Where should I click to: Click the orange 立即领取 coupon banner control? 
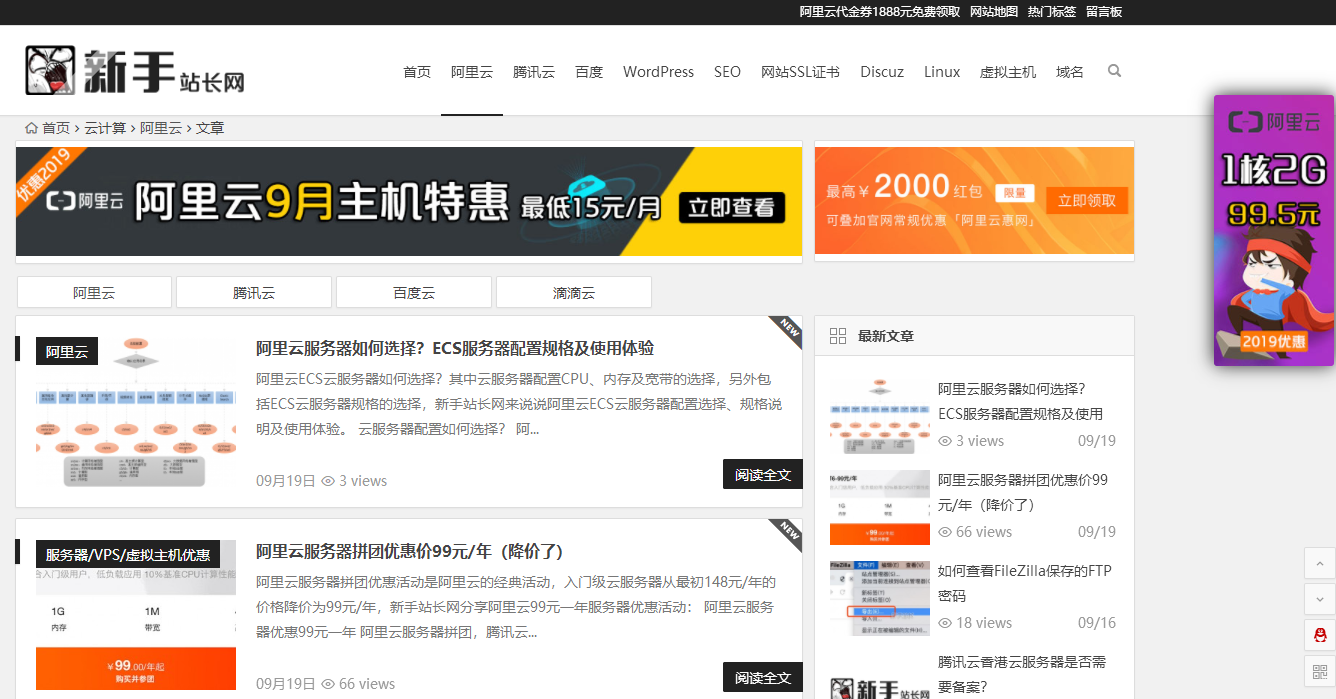pyautogui.click(x=1086, y=199)
